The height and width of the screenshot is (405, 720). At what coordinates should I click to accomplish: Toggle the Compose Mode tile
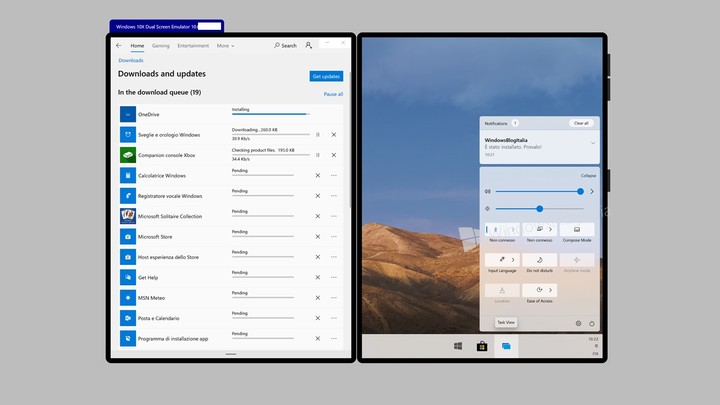(577, 232)
